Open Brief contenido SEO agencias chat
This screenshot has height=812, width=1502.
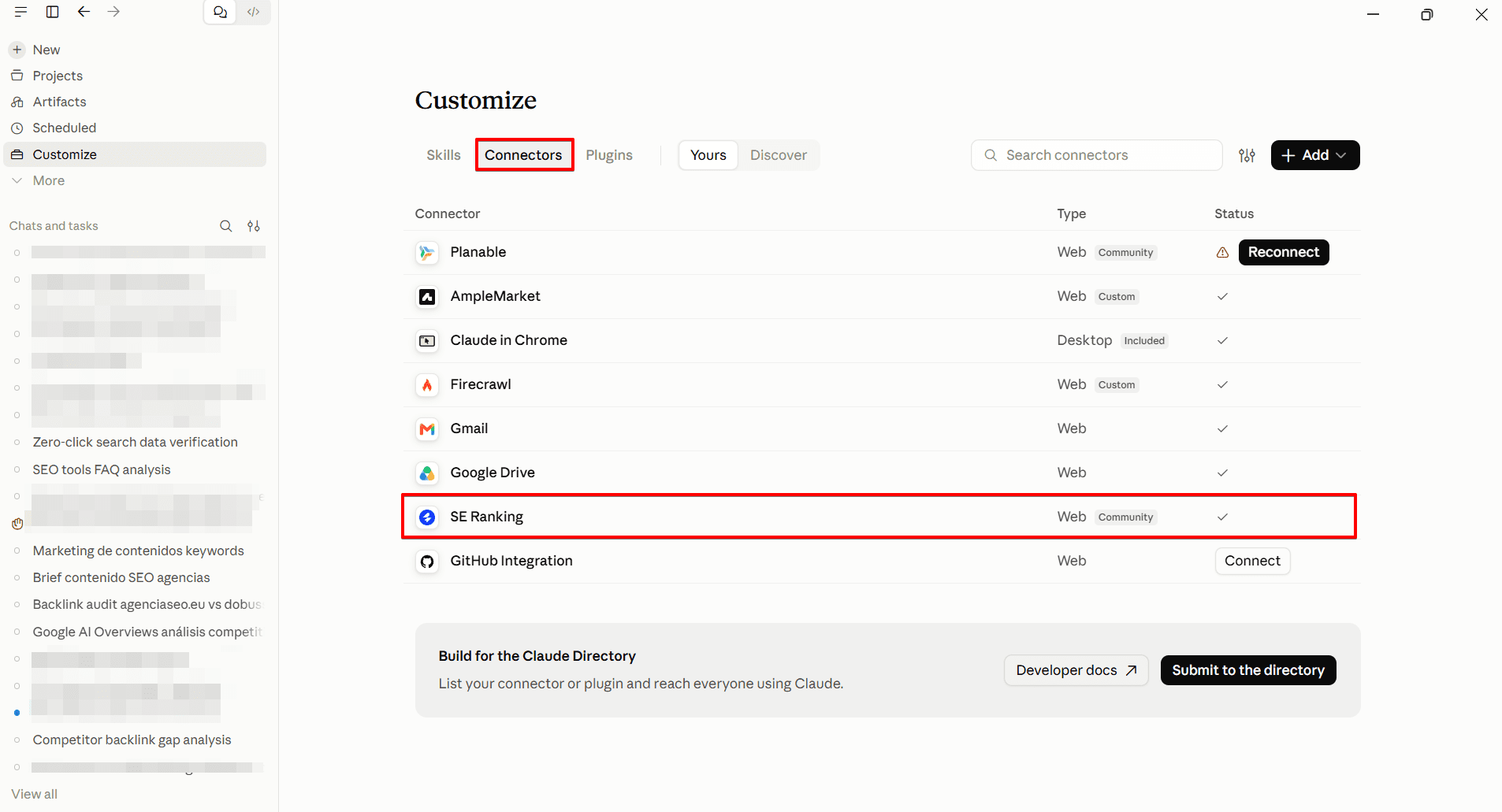121,577
